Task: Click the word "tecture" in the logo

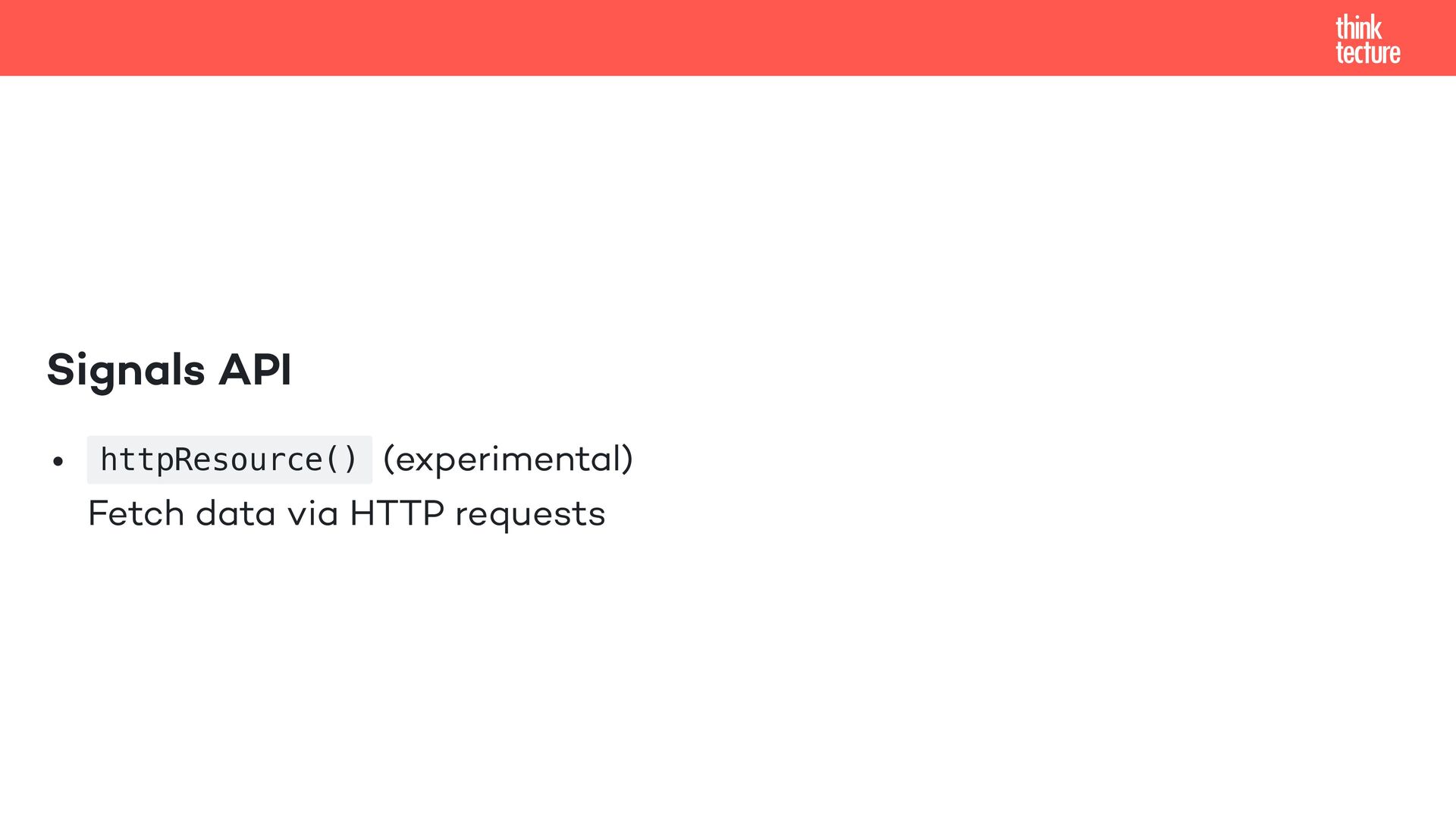Action: [x=1367, y=53]
